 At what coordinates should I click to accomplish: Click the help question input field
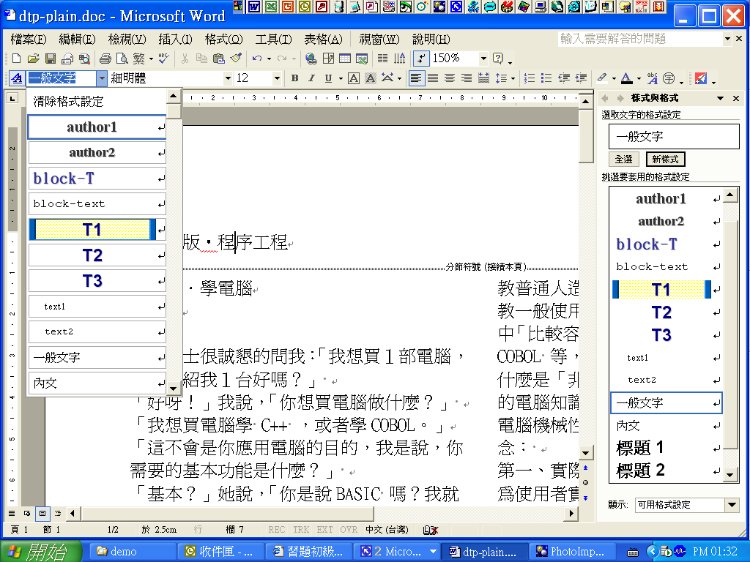pos(640,39)
